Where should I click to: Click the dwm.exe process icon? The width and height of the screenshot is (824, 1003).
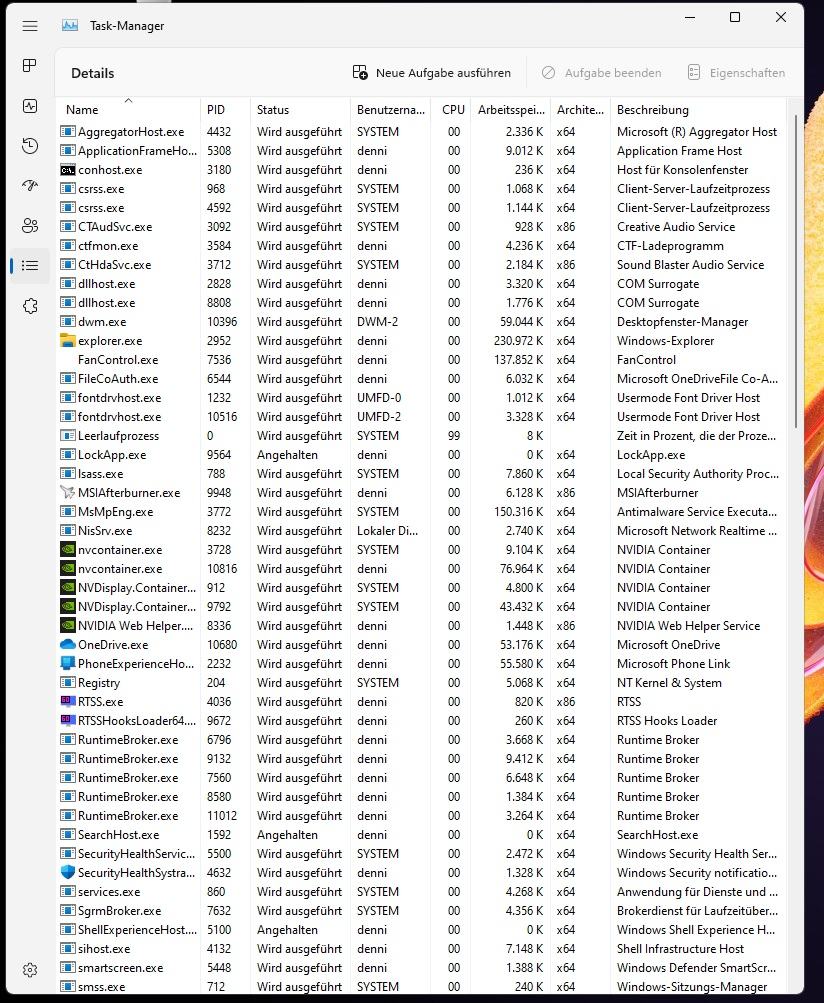click(67, 322)
